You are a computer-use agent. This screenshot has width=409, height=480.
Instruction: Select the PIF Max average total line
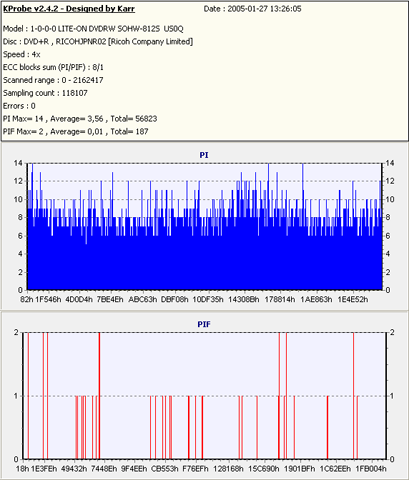pyautogui.click(x=76, y=132)
